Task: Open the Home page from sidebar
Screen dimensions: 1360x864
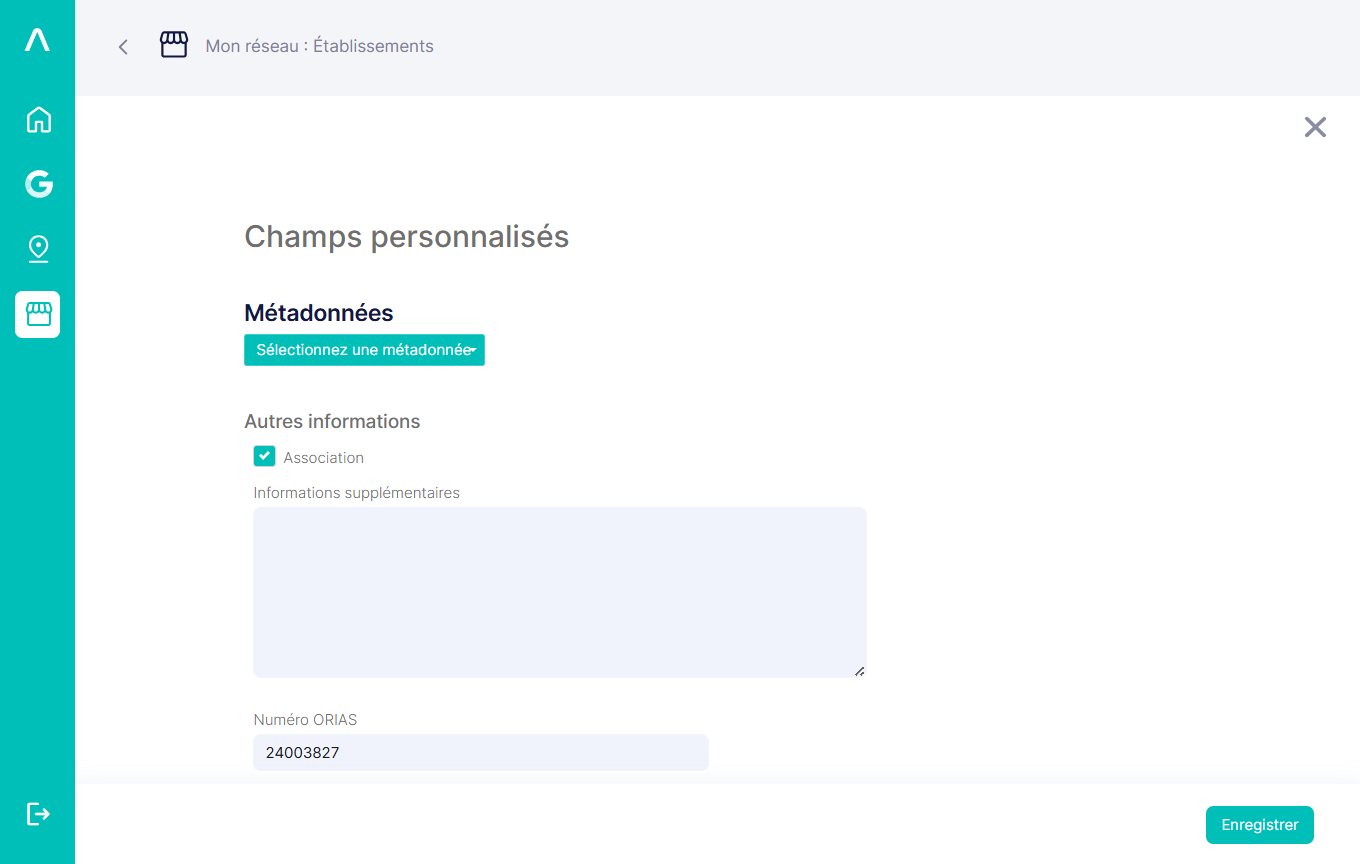Action: click(x=38, y=120)
